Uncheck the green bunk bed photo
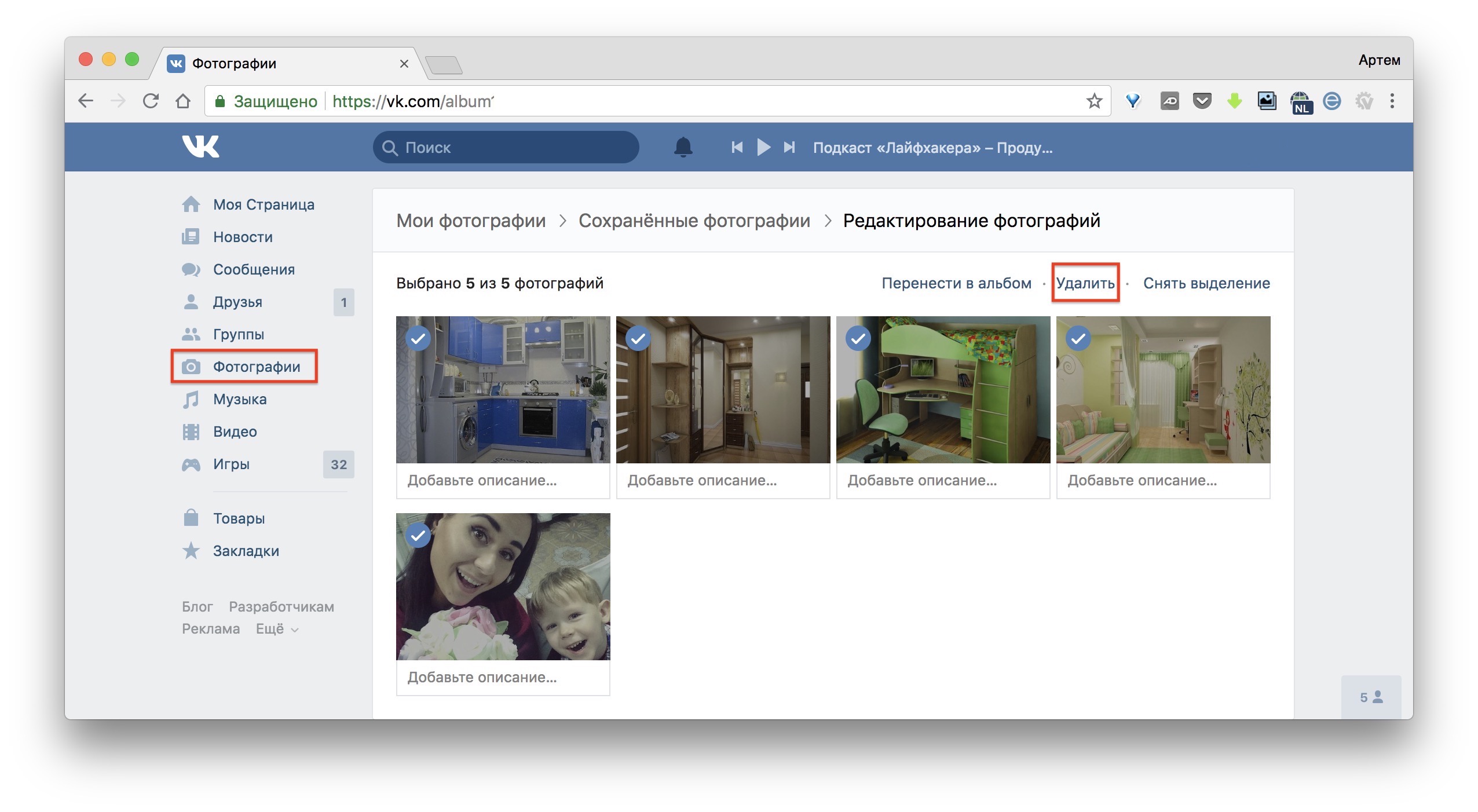The height and width of the screenshot is (812, 1478). (x=858, y=339)
